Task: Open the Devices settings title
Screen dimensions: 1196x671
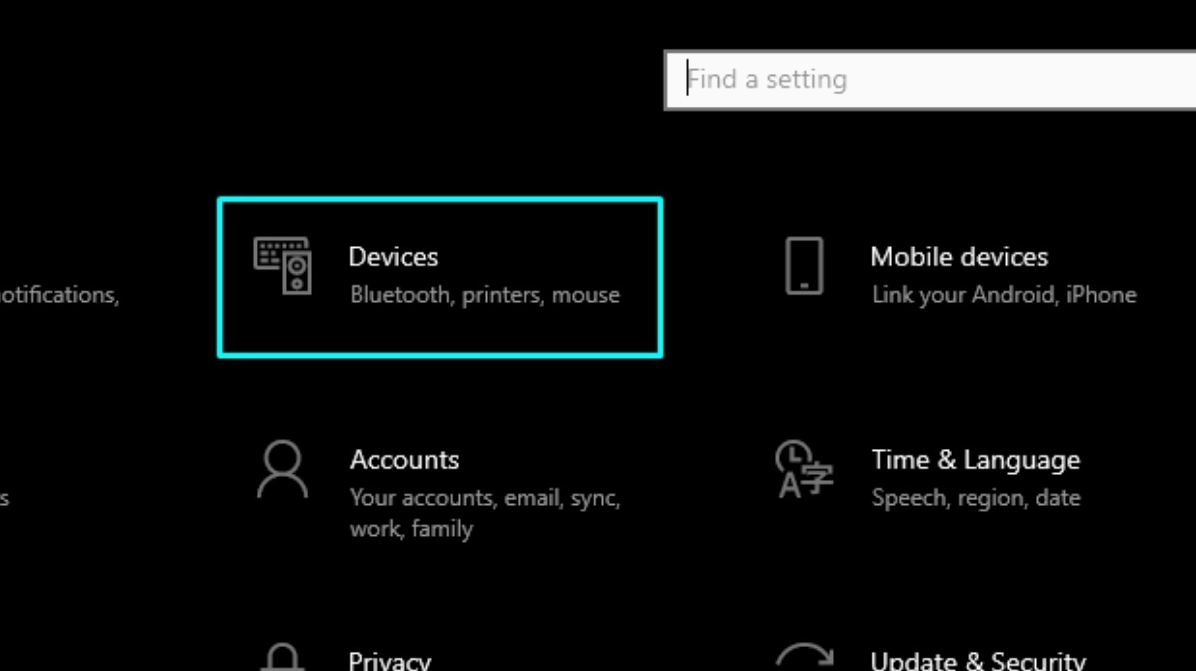Action: [393, 257]
